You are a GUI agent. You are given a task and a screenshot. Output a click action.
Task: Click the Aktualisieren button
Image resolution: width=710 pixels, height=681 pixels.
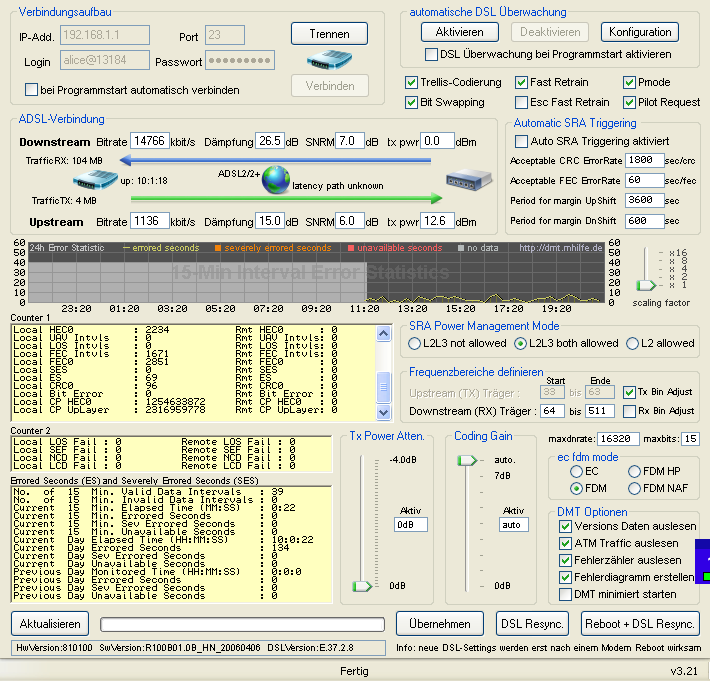pyautogui.click(x=49, y=623)
